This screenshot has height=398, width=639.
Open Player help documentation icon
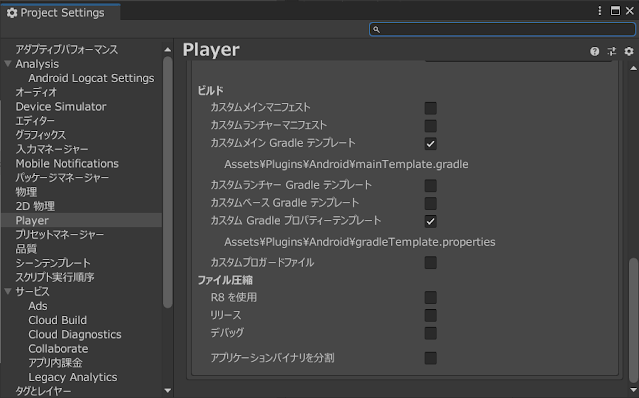point(595,51)
